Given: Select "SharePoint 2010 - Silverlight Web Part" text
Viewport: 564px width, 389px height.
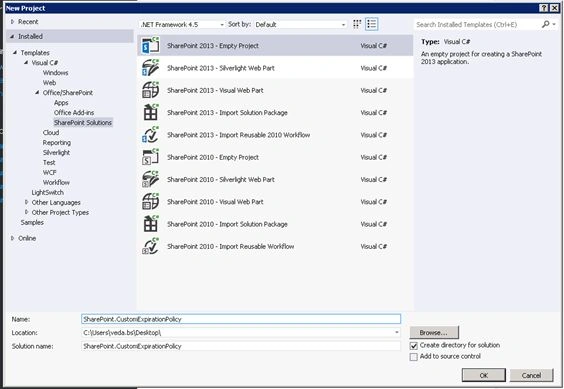Looking at the screenshot, I should point(220,180).
